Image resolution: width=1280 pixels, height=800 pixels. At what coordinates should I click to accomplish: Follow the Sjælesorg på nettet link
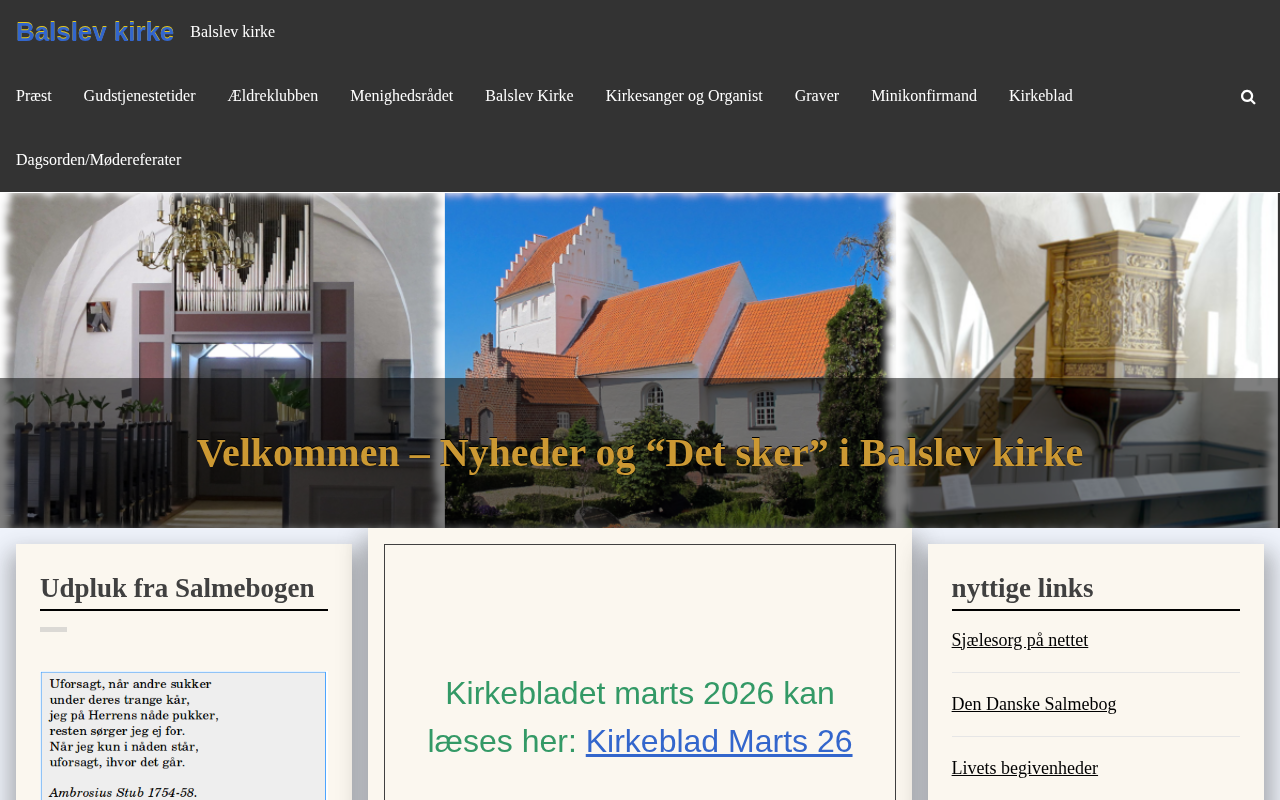coord(1020,640)
